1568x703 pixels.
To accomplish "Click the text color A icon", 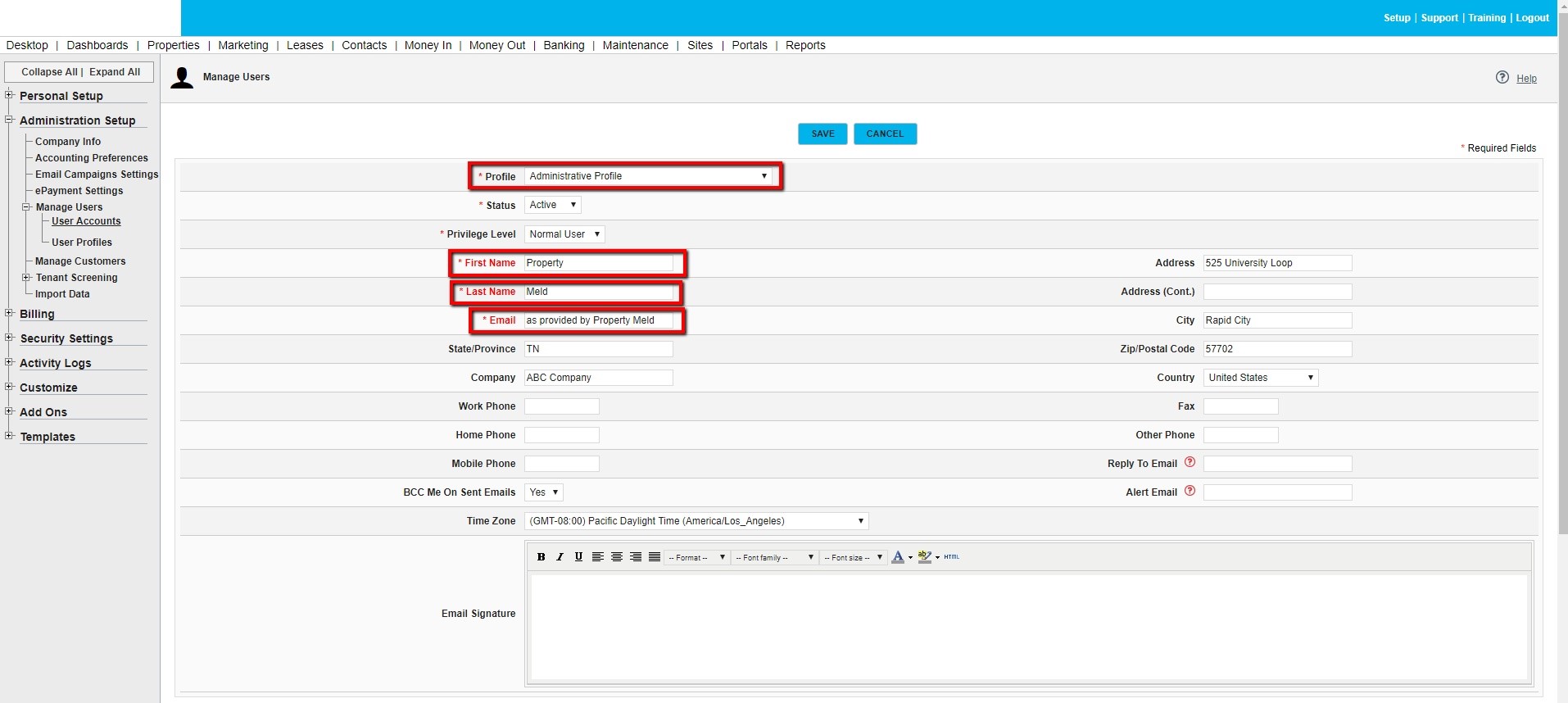I will 898,557.
